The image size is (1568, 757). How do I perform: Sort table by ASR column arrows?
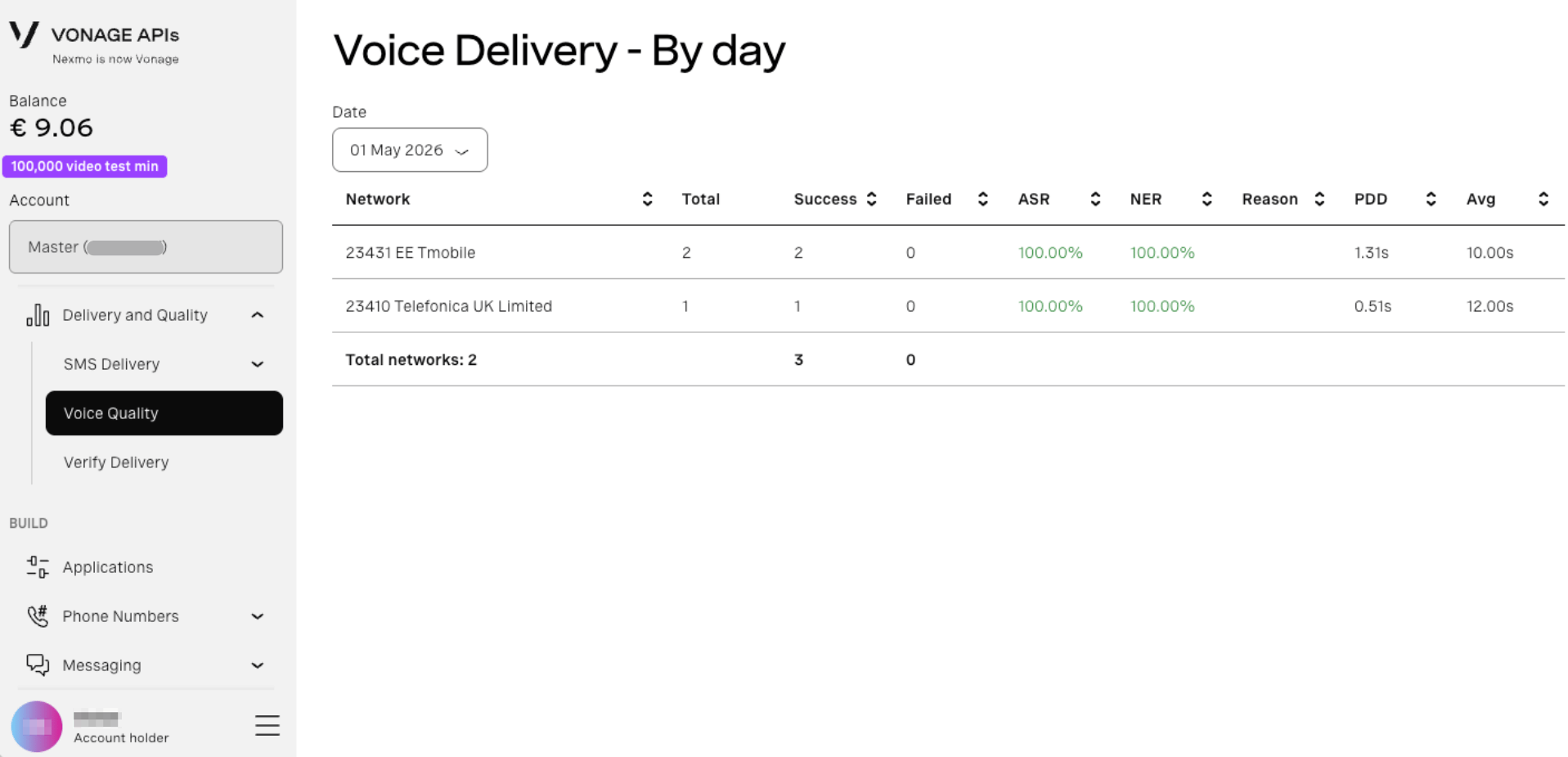coord(1095,199)
